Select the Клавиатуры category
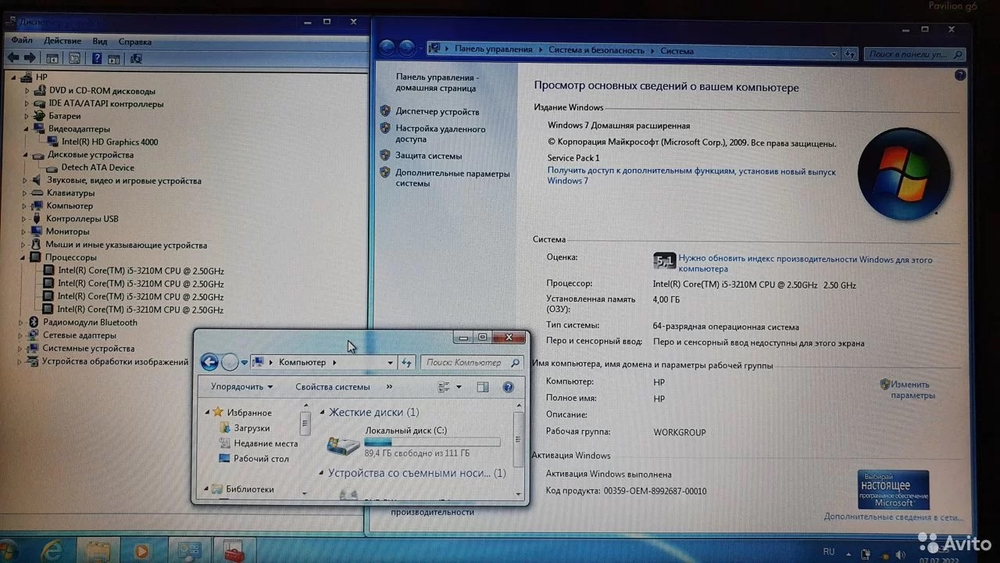 click(x=70, y=193)
